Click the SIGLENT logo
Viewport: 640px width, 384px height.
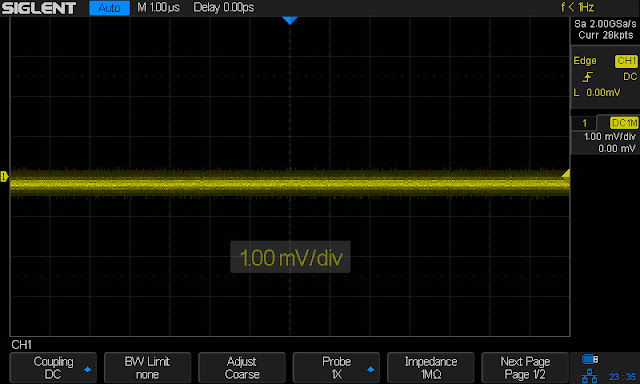pyautogui.click(x=39, y=8)
